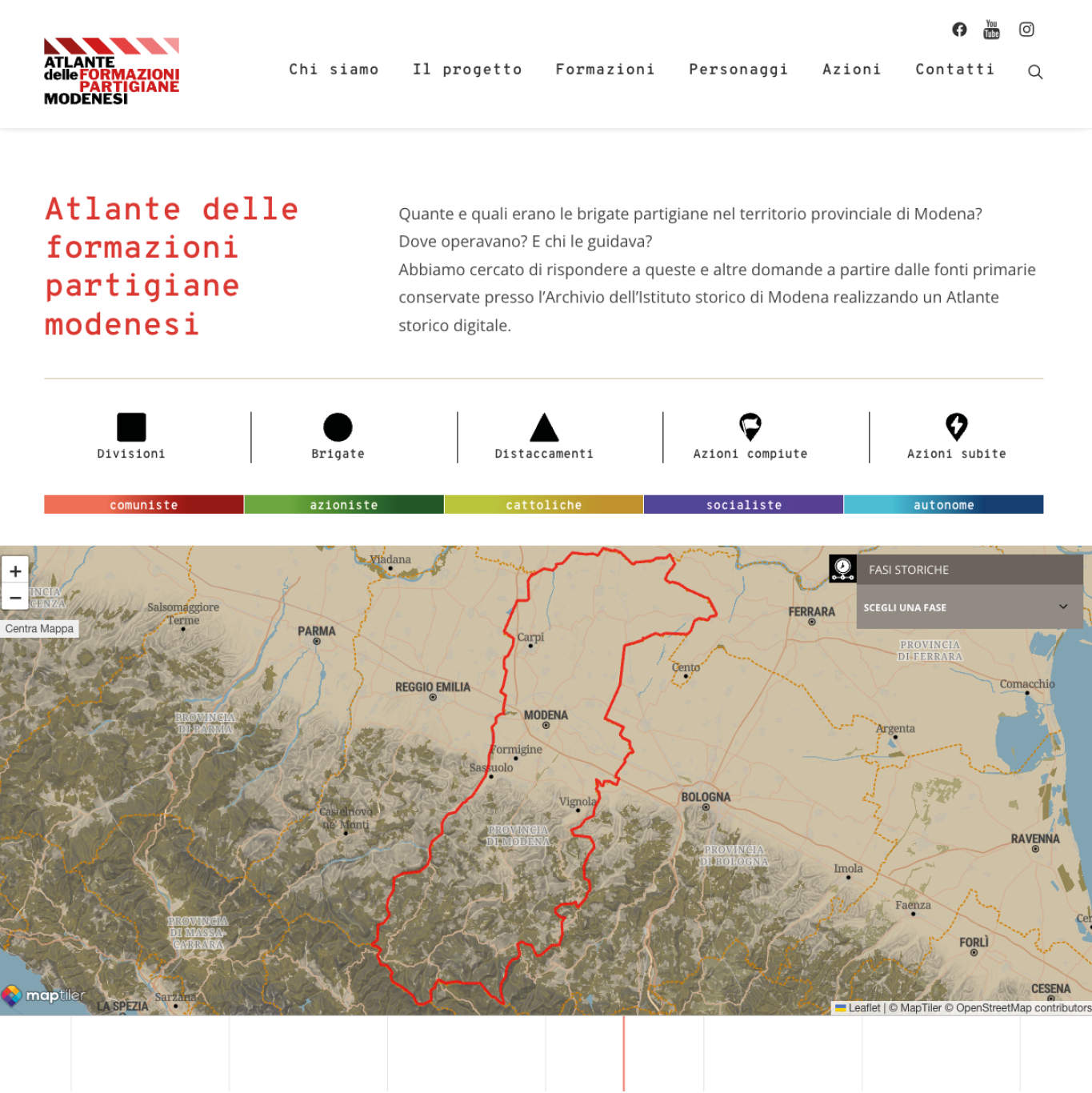Zoom out on the map
Screen dimensions: 1092x1093
(x=15, y=598)
